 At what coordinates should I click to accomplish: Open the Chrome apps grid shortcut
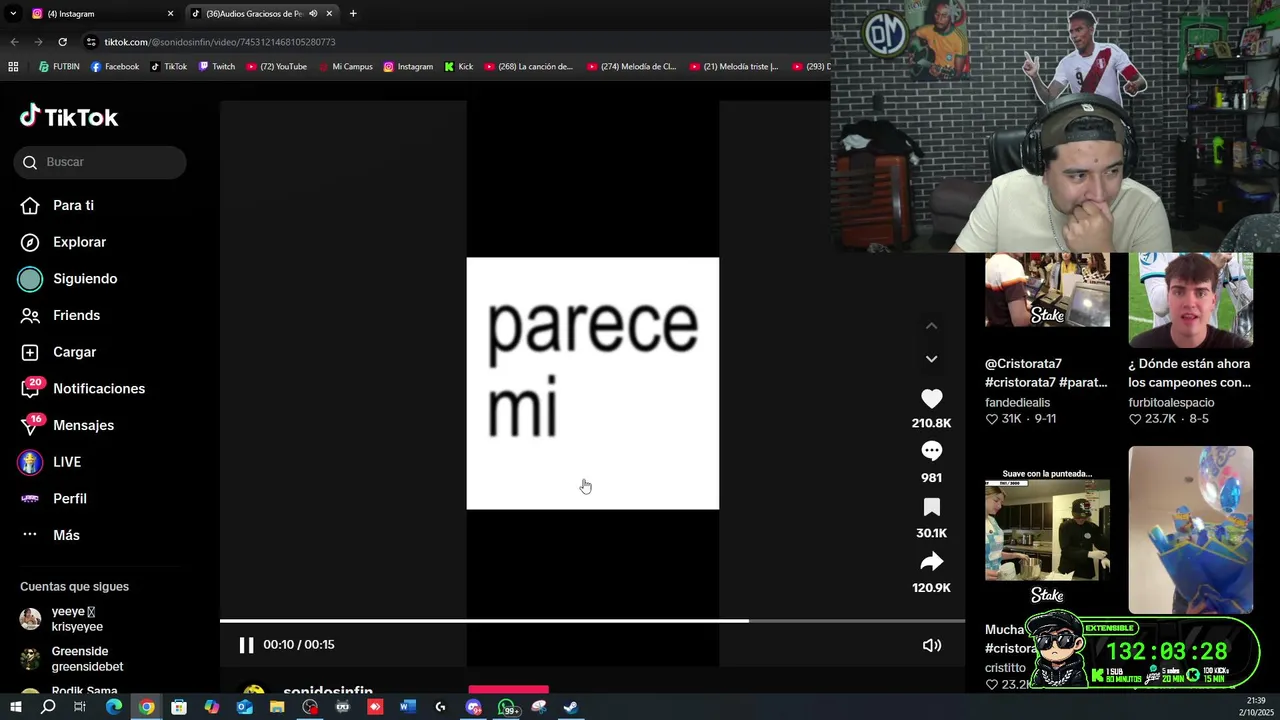13,67
